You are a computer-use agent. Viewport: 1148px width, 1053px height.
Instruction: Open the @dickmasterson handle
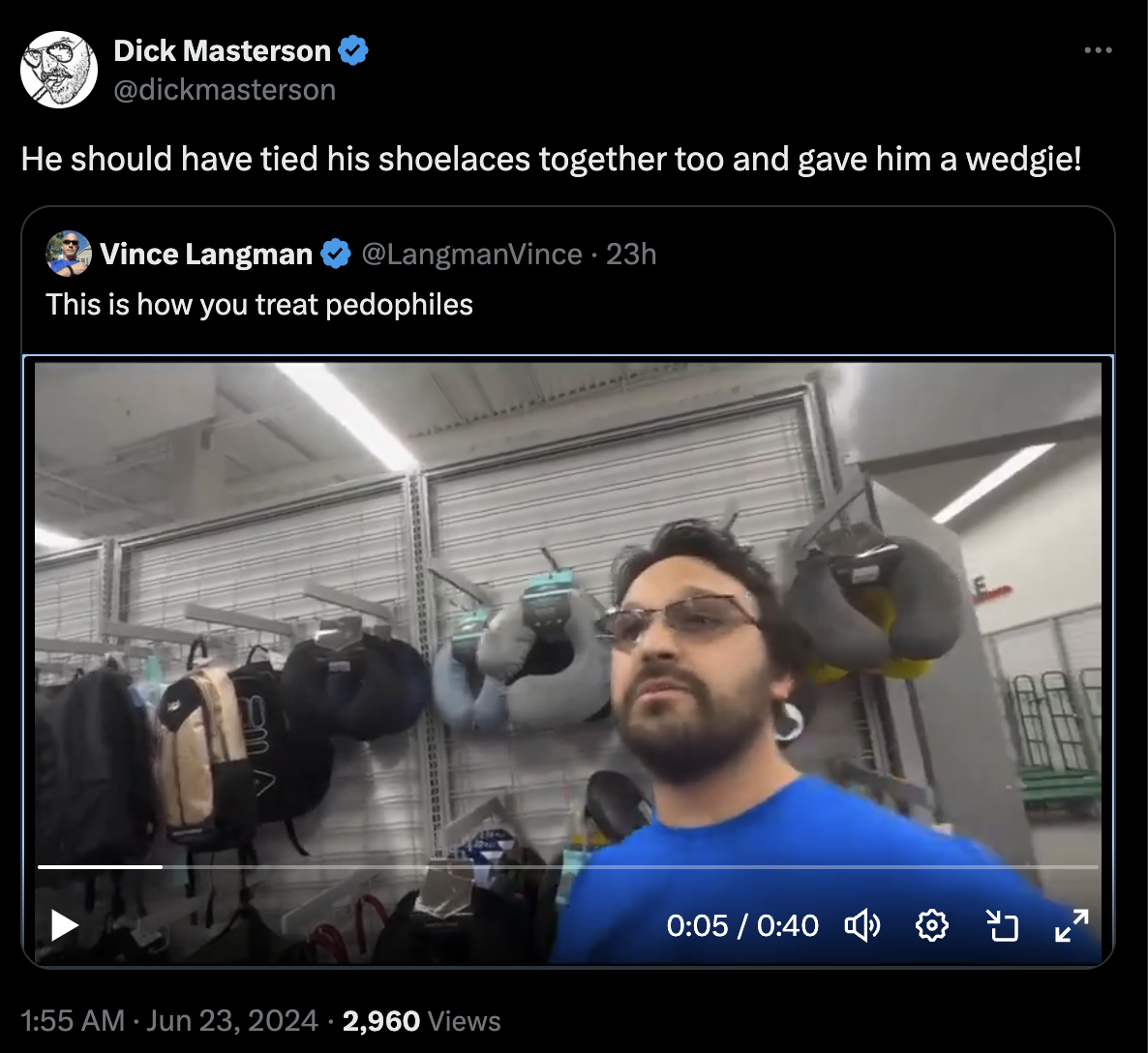225,89
